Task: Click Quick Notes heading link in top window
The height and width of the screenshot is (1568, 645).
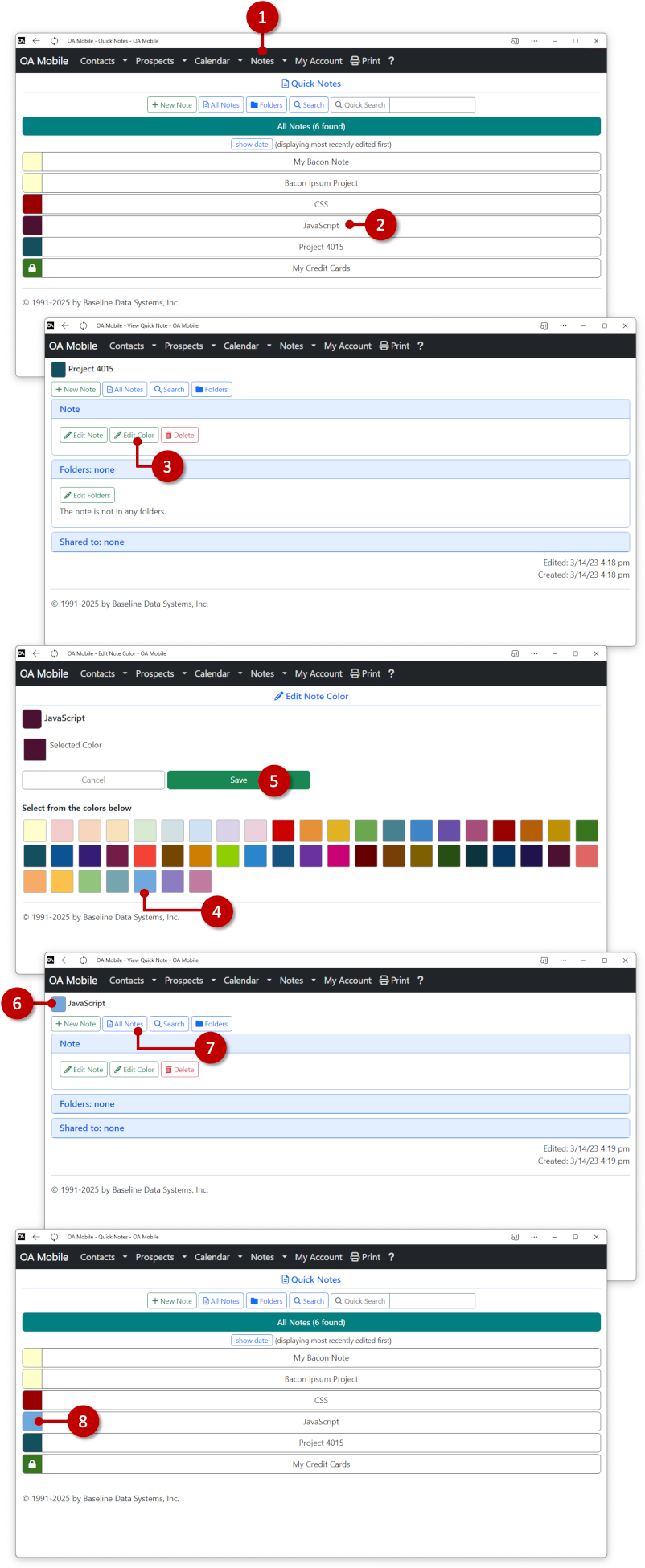Action: pyautogui.click(x=311, y=84)
